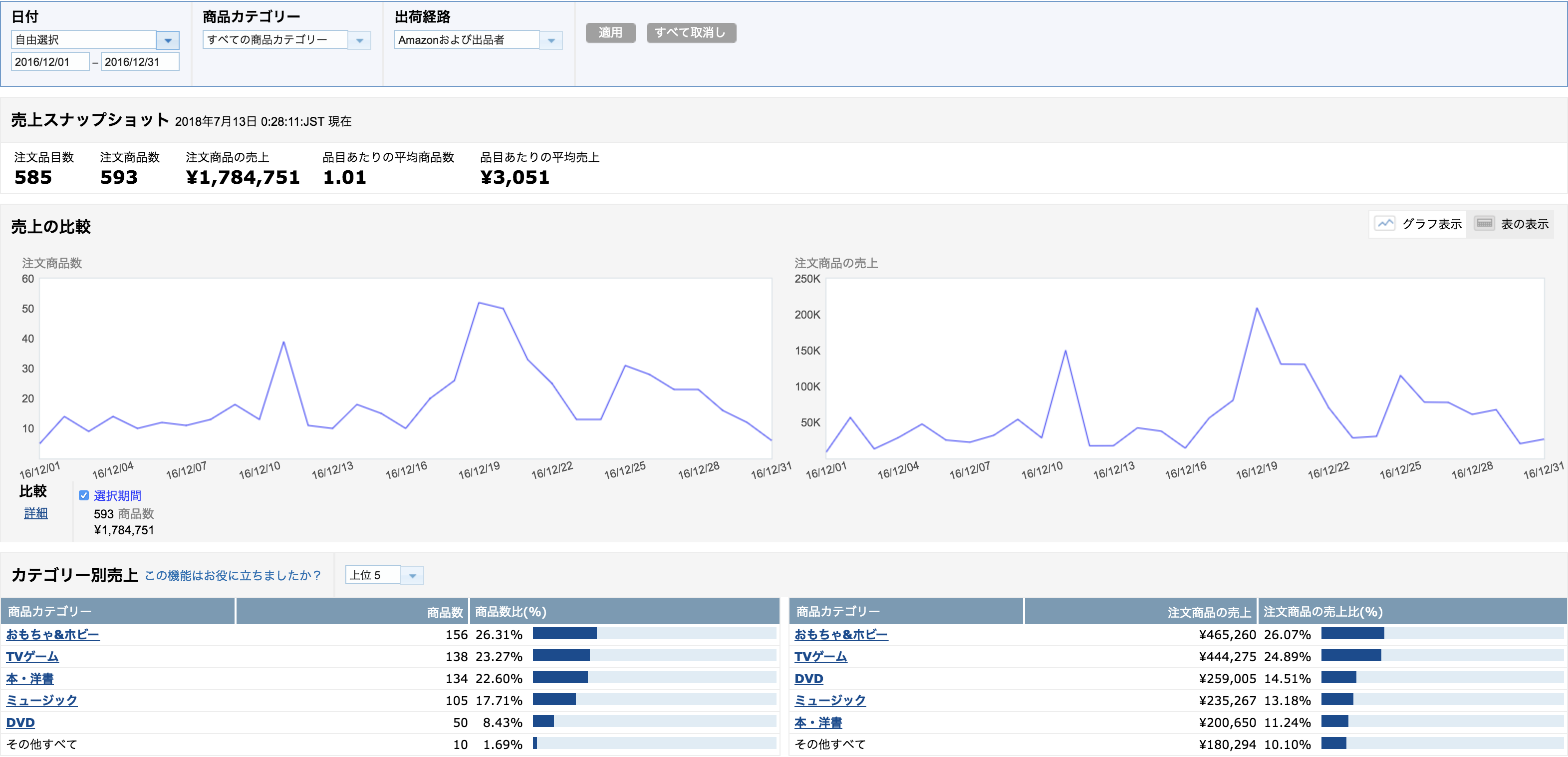
Task: Click the end date field 2016/12/31
Action: click(x=140, y=61)
